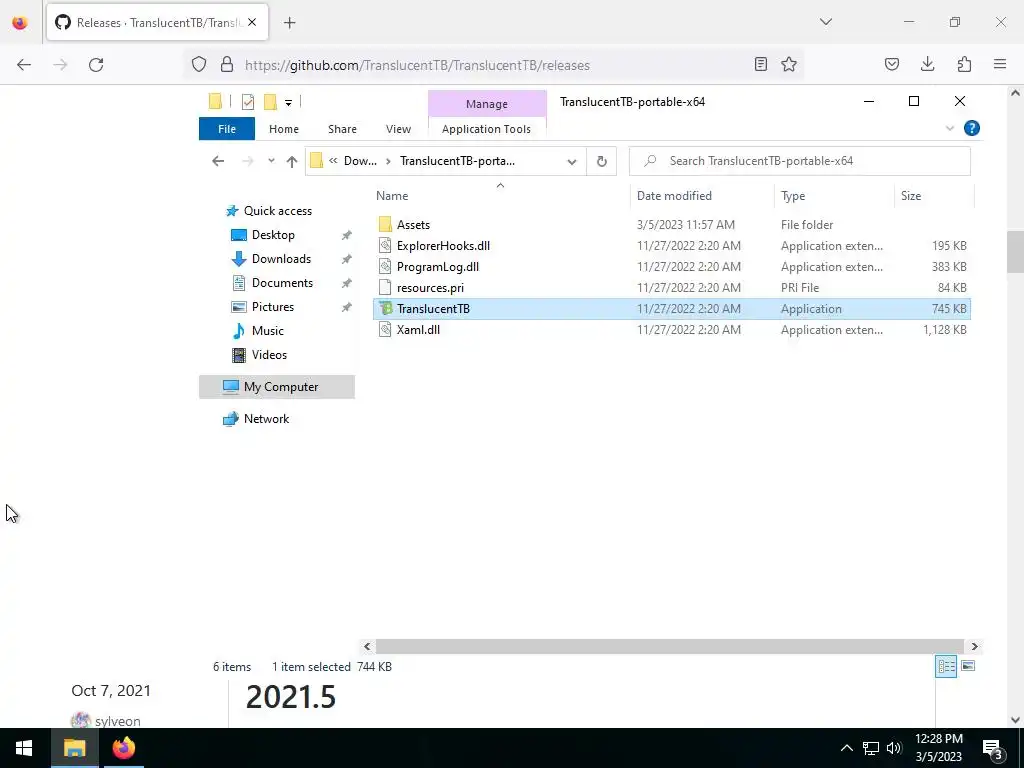Select the TranslucentTB application icon
The height and width of the screenshot is (768, 1024).
tap(385, 308)
